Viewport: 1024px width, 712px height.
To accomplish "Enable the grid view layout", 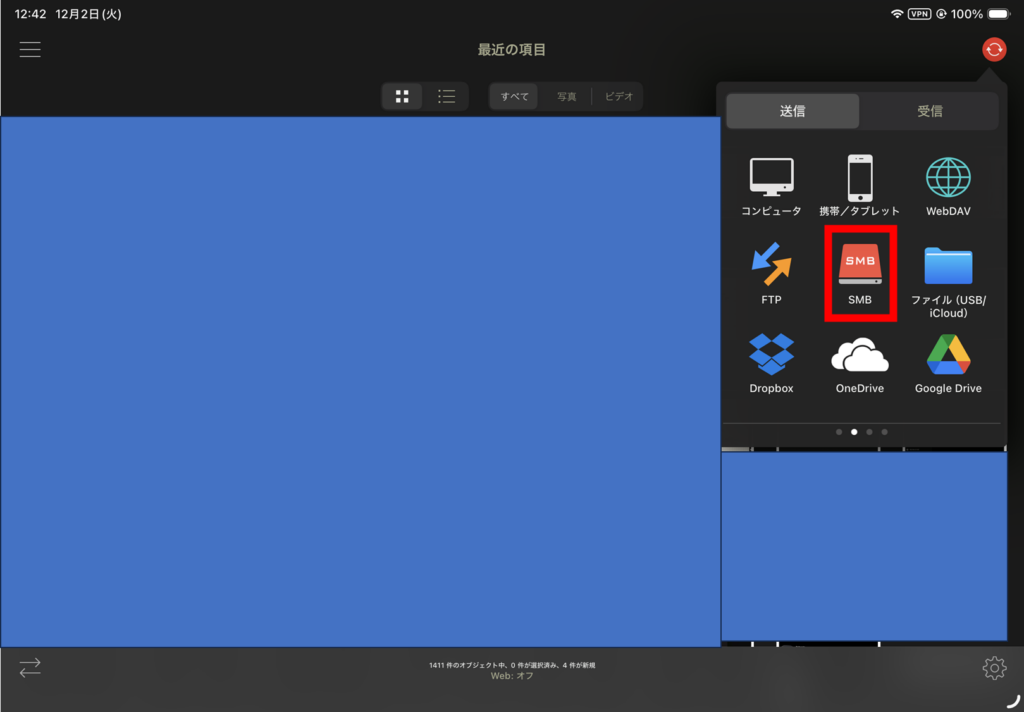I will [x=402, y=96].
